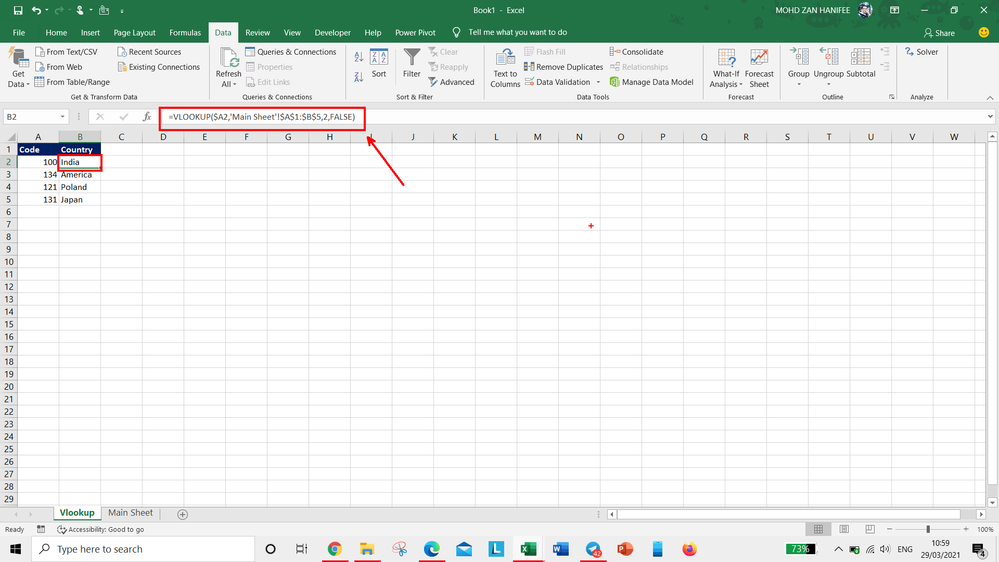Toggle the Filter funnel
This screenshot has width=999, height=562.
pos(412,63)
